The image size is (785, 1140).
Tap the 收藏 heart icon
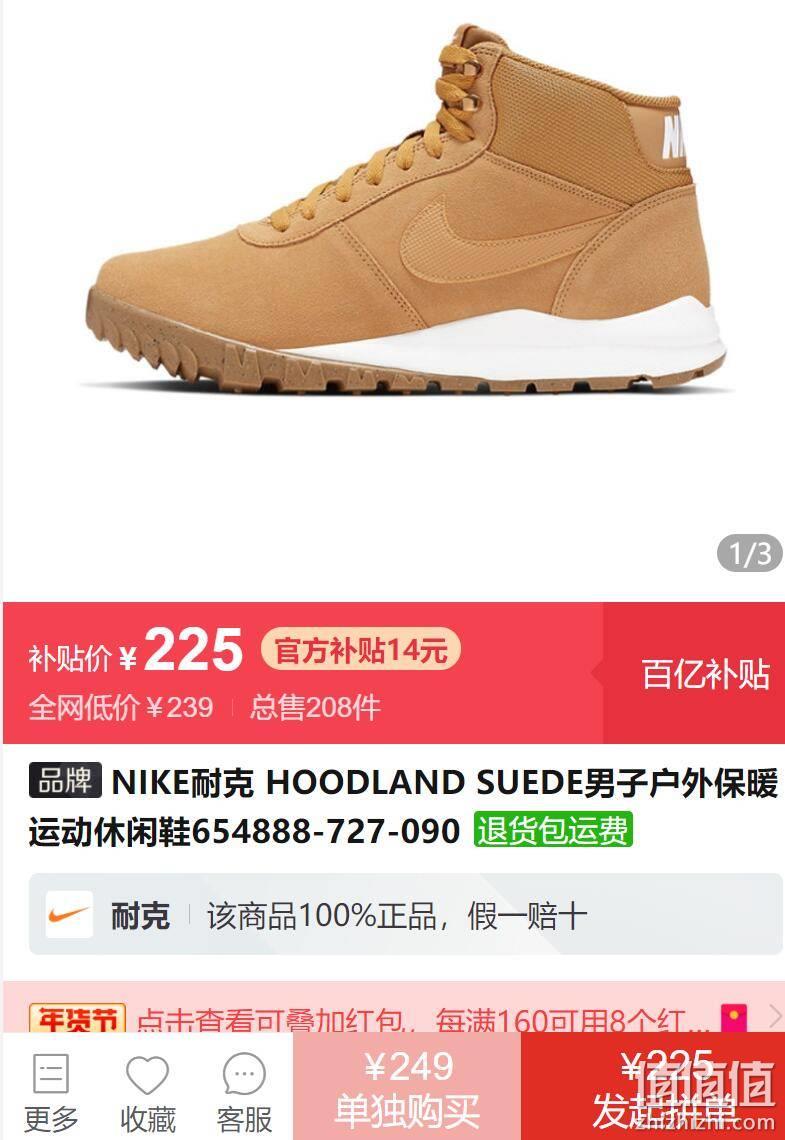pos(148,1075)
